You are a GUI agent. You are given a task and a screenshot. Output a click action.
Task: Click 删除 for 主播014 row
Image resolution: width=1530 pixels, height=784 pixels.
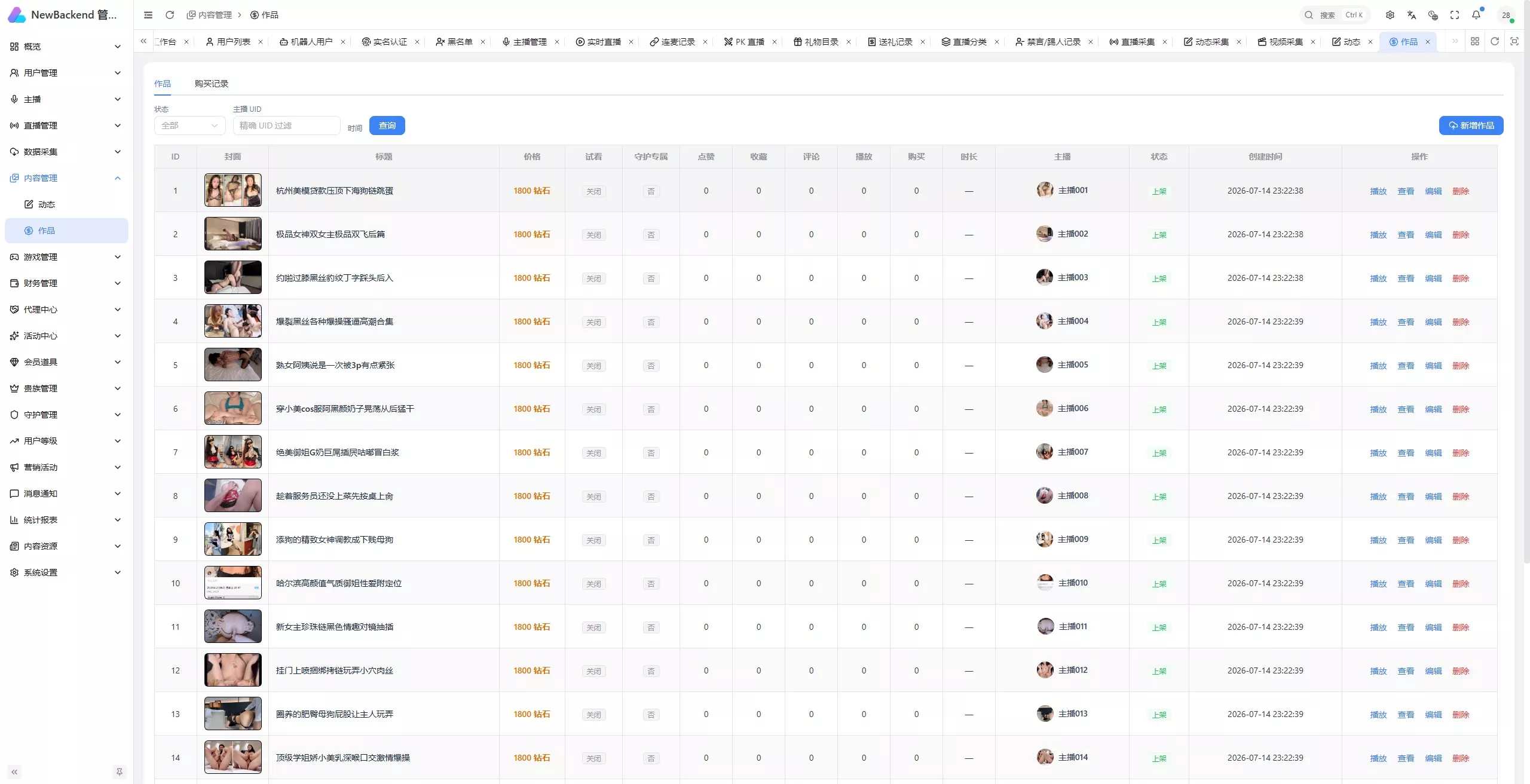[1461, 758]
